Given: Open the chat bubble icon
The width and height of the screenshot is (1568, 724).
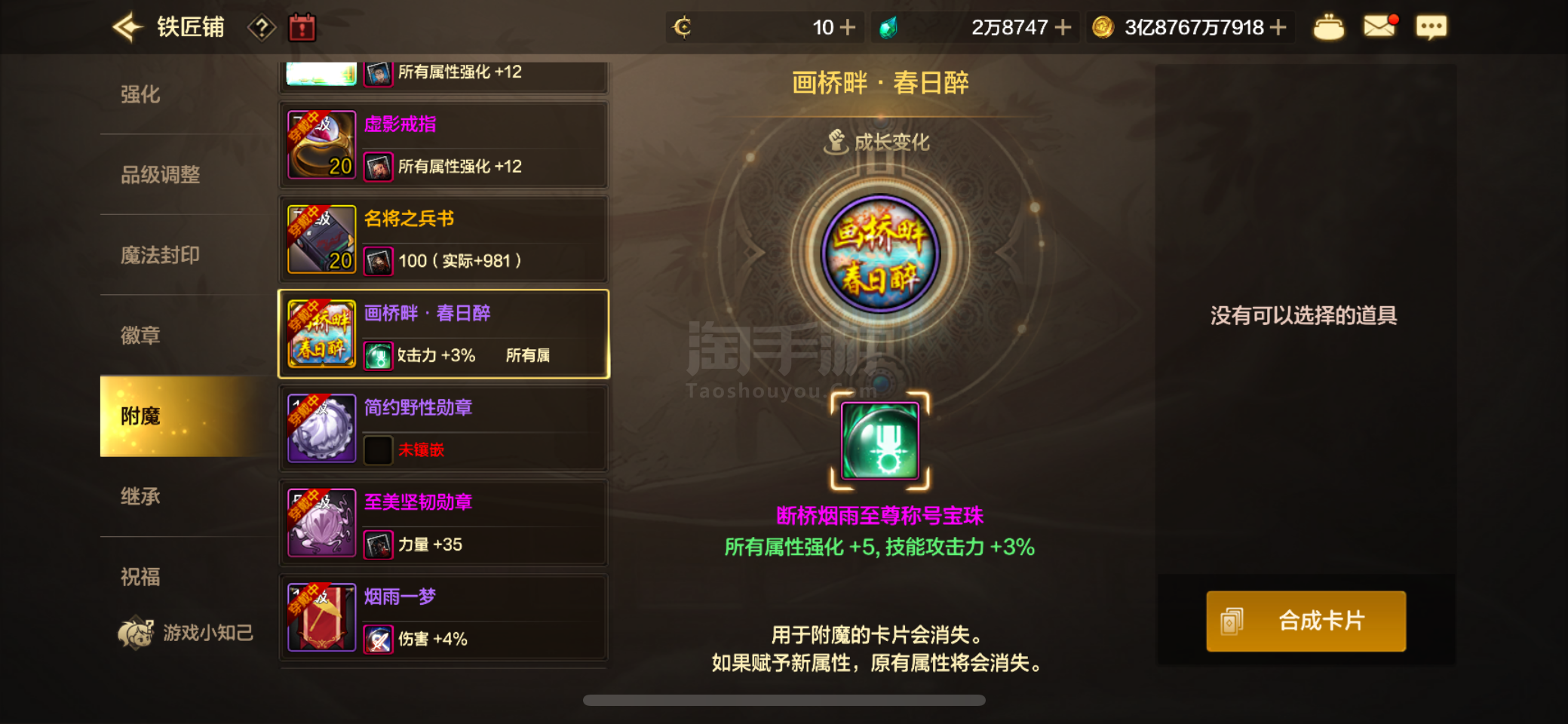Looking at the screenshot, I should [x=1431, y=28].
